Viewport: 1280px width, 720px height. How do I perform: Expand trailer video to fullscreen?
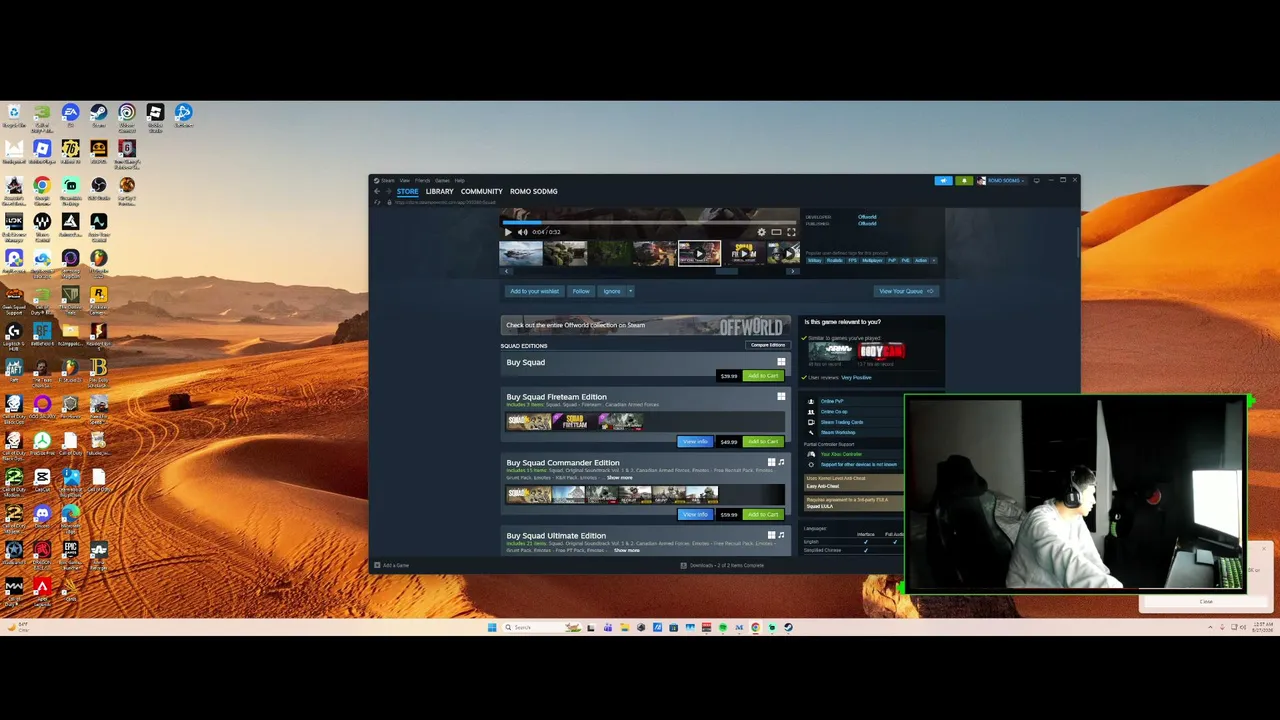point(791,232)
